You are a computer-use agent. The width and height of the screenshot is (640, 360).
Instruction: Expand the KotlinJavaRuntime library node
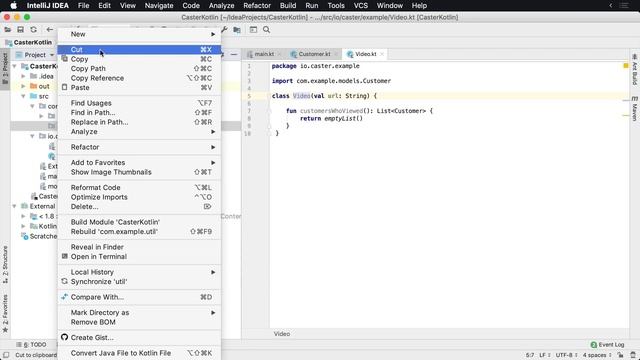(23, 226)
